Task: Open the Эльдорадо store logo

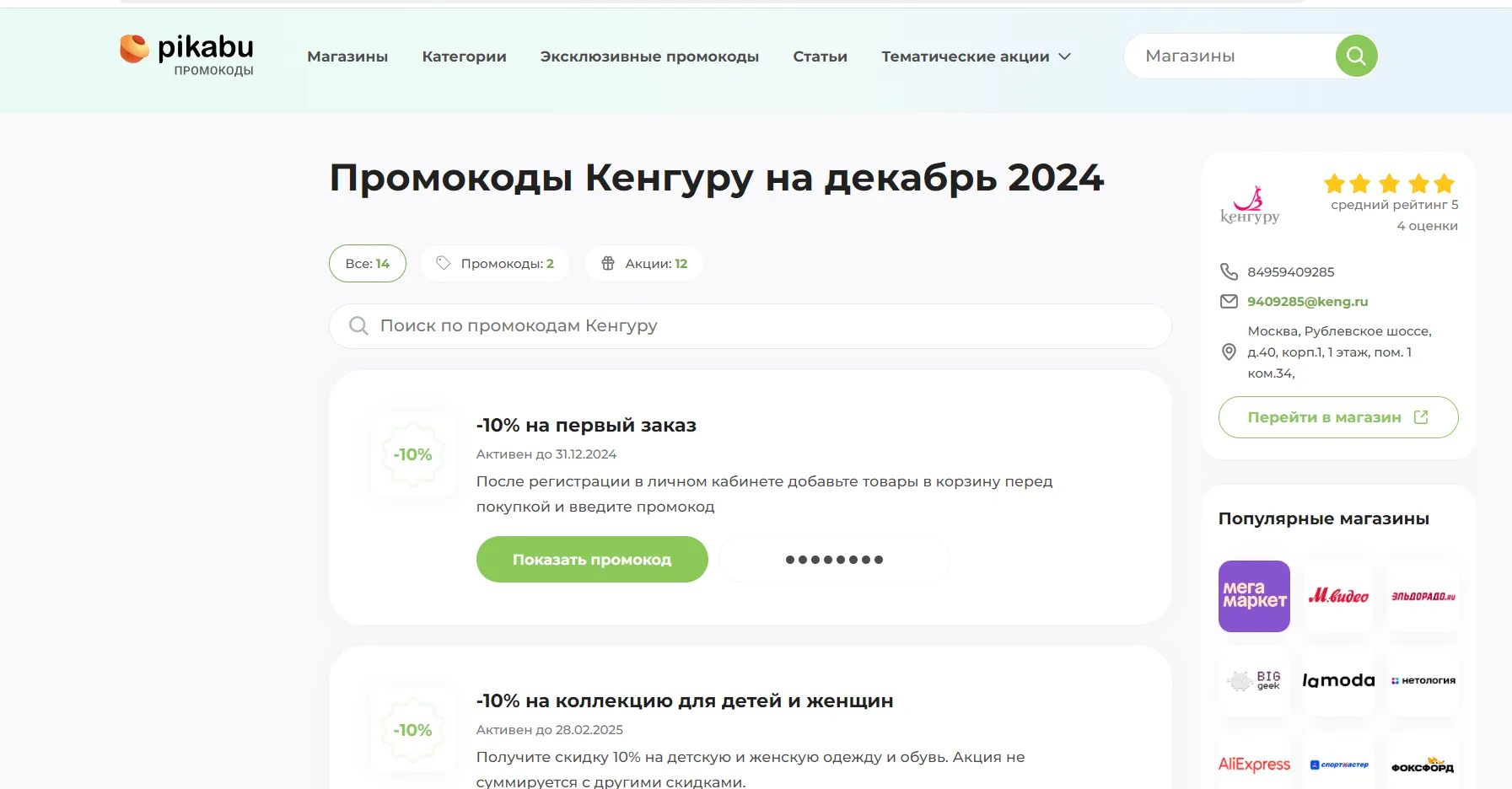Action: click(x=1423, y=596)
